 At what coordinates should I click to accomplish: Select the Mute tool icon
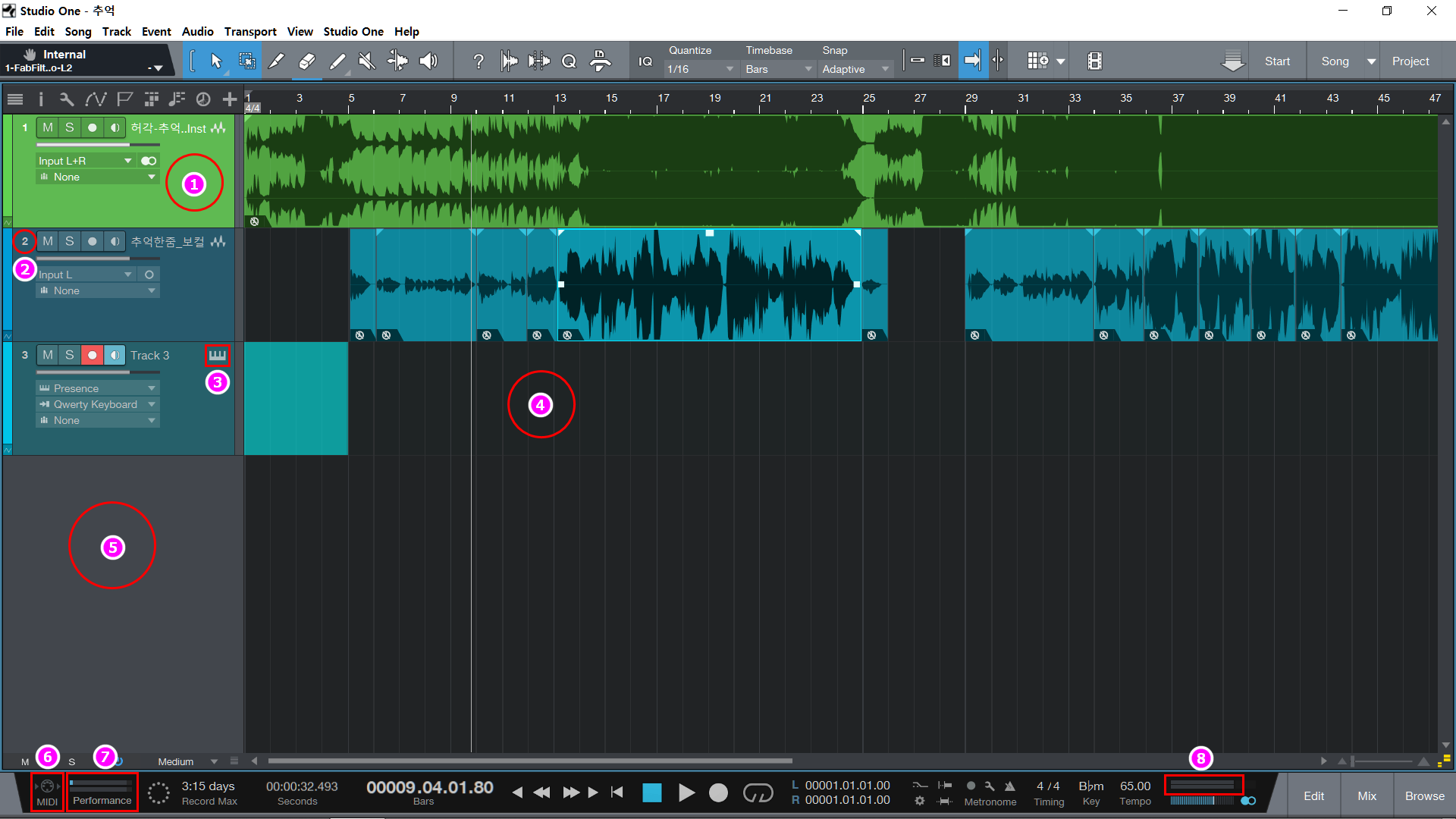tap(367, 61)
